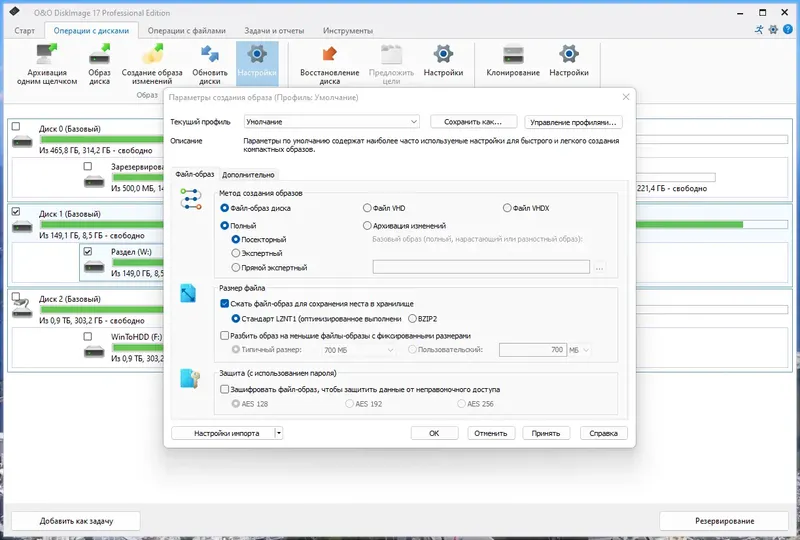Check the WinToHDD (F:) checkbox

pos(88,337)
